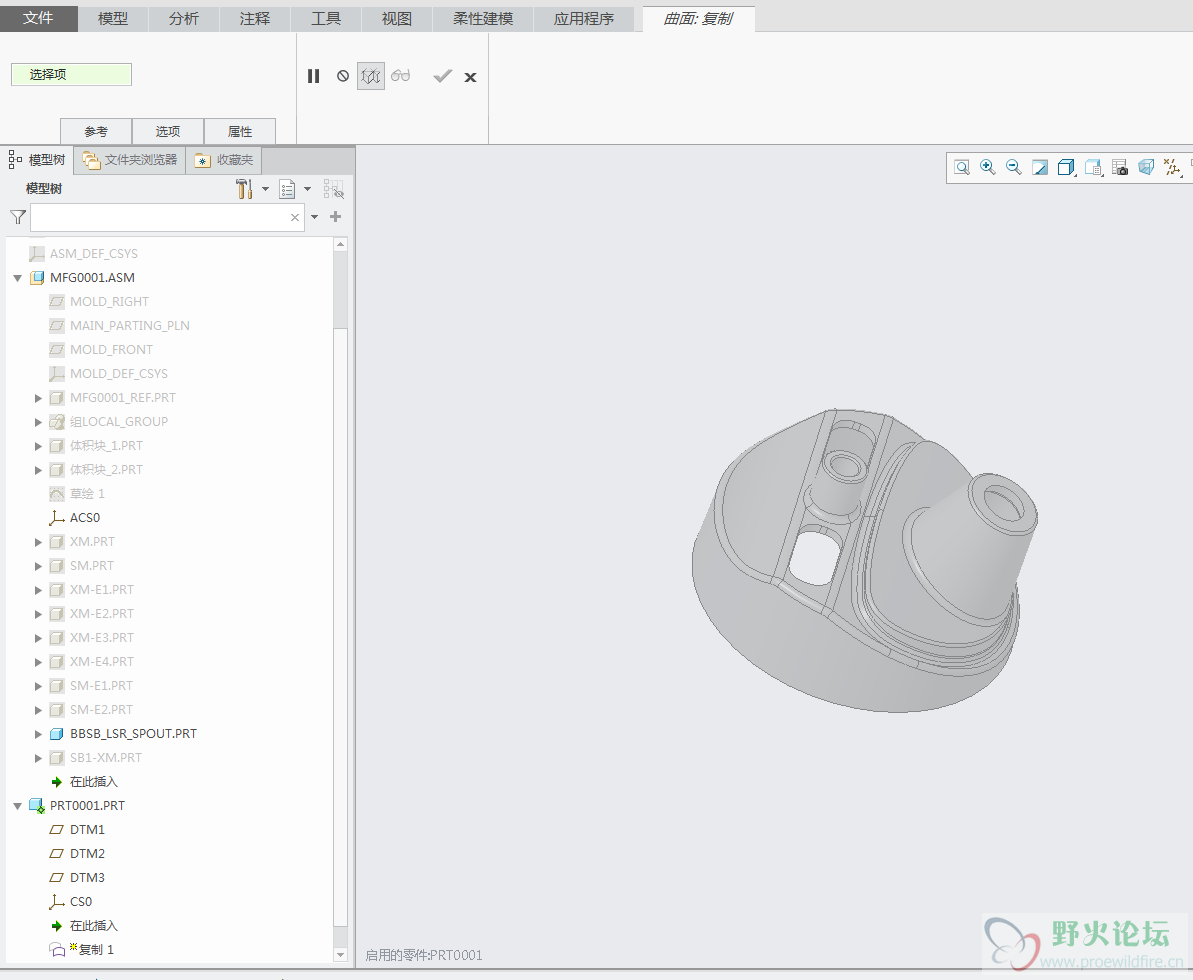Click the no-preview icon in dashboard

(x=343, y=76)
